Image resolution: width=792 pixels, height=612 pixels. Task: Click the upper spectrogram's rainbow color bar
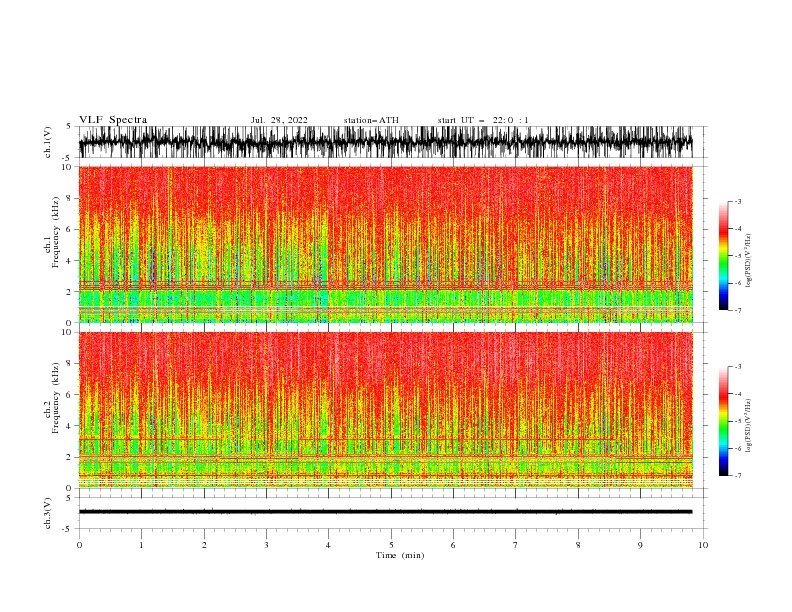tap(724, 256)
